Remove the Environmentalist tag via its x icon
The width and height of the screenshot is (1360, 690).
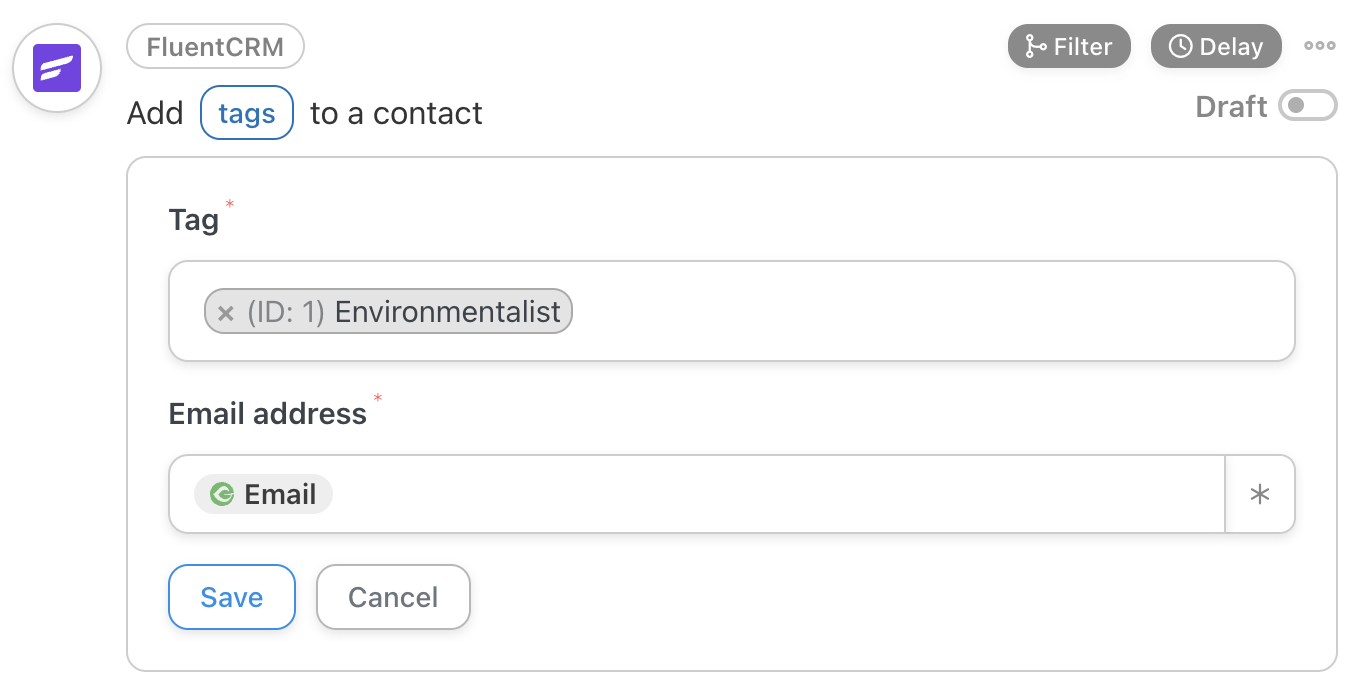coord(225,312)
